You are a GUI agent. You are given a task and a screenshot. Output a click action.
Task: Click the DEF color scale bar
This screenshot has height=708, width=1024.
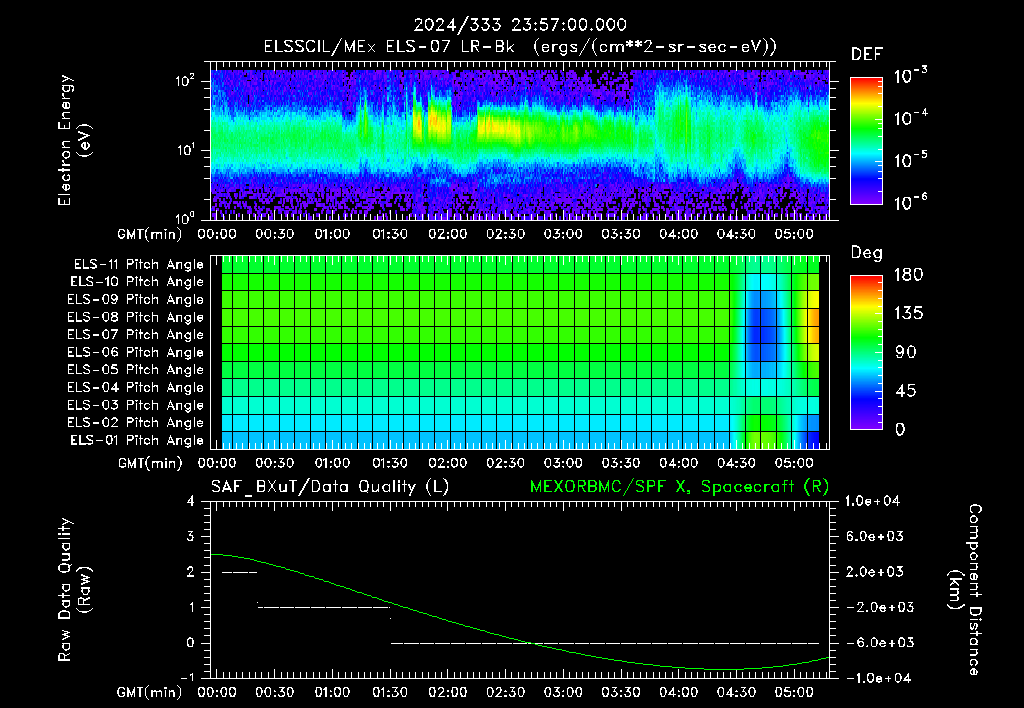[x=866, y=140]
